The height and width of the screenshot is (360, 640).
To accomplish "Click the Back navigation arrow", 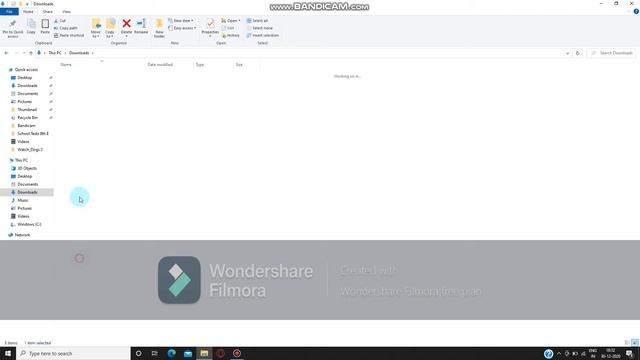I will click(x=6, y=53).
